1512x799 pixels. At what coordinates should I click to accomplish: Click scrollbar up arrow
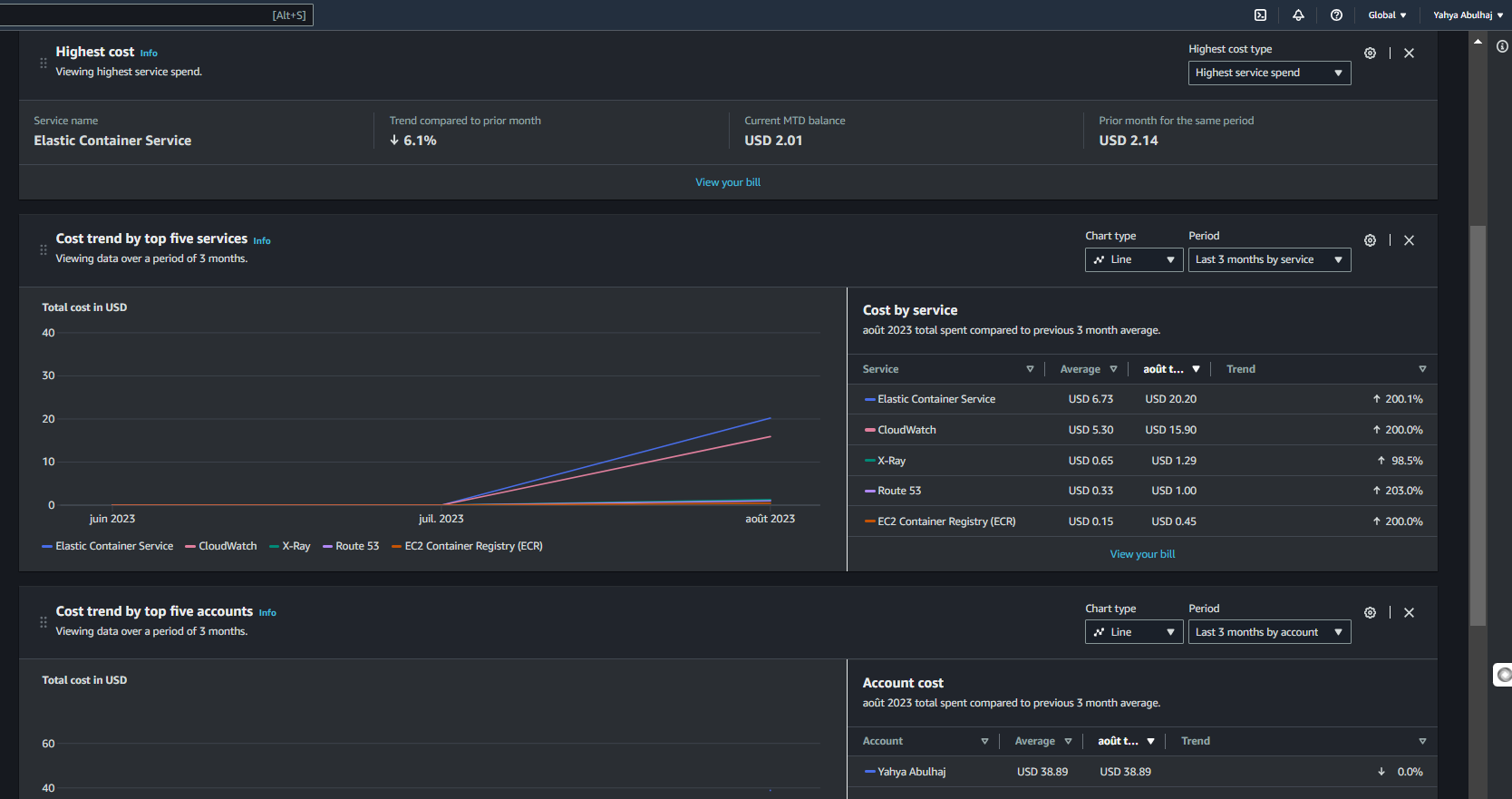click(x=1478, y=42)
